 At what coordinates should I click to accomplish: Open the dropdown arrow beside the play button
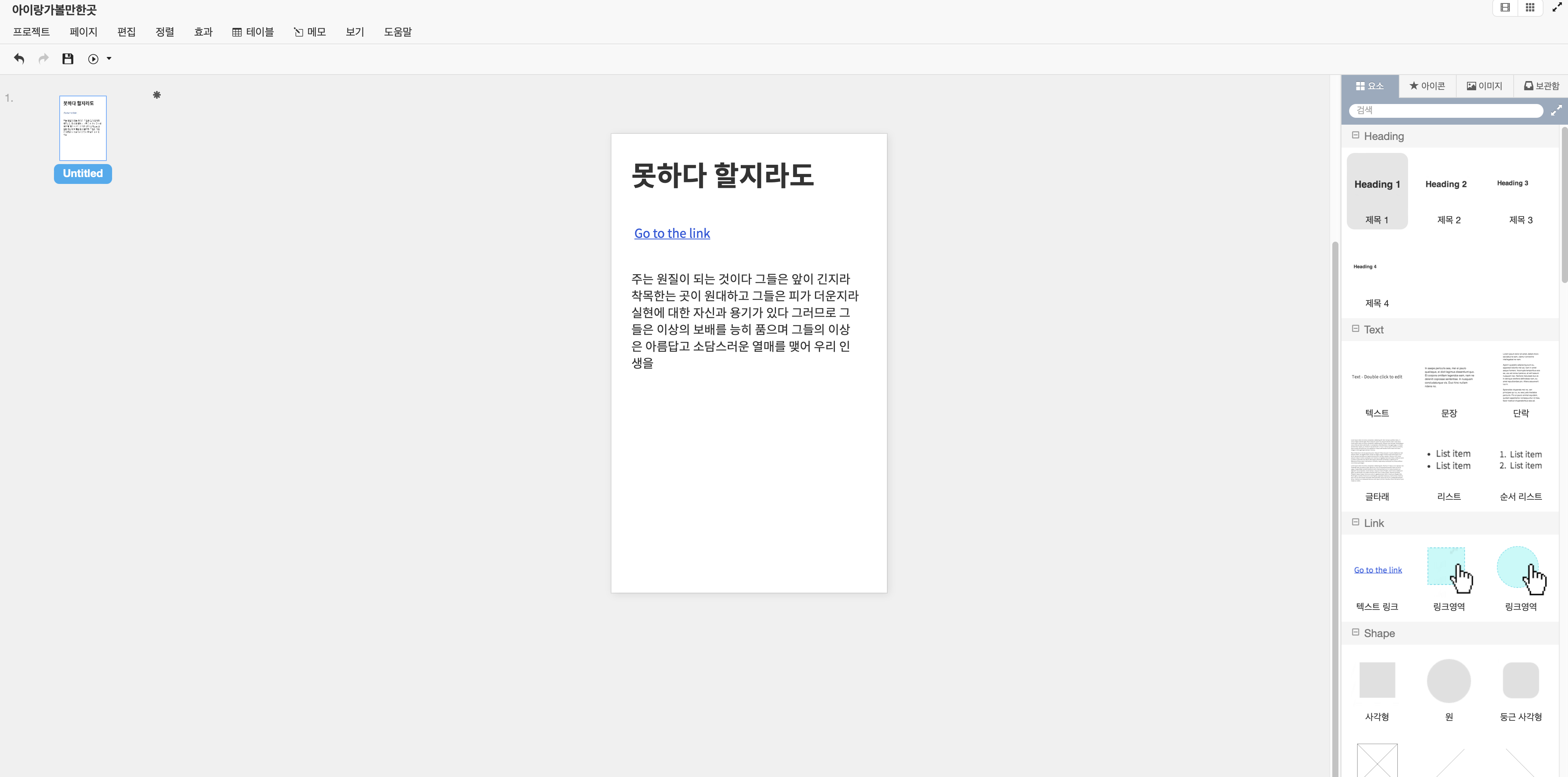tap(109, 59)
